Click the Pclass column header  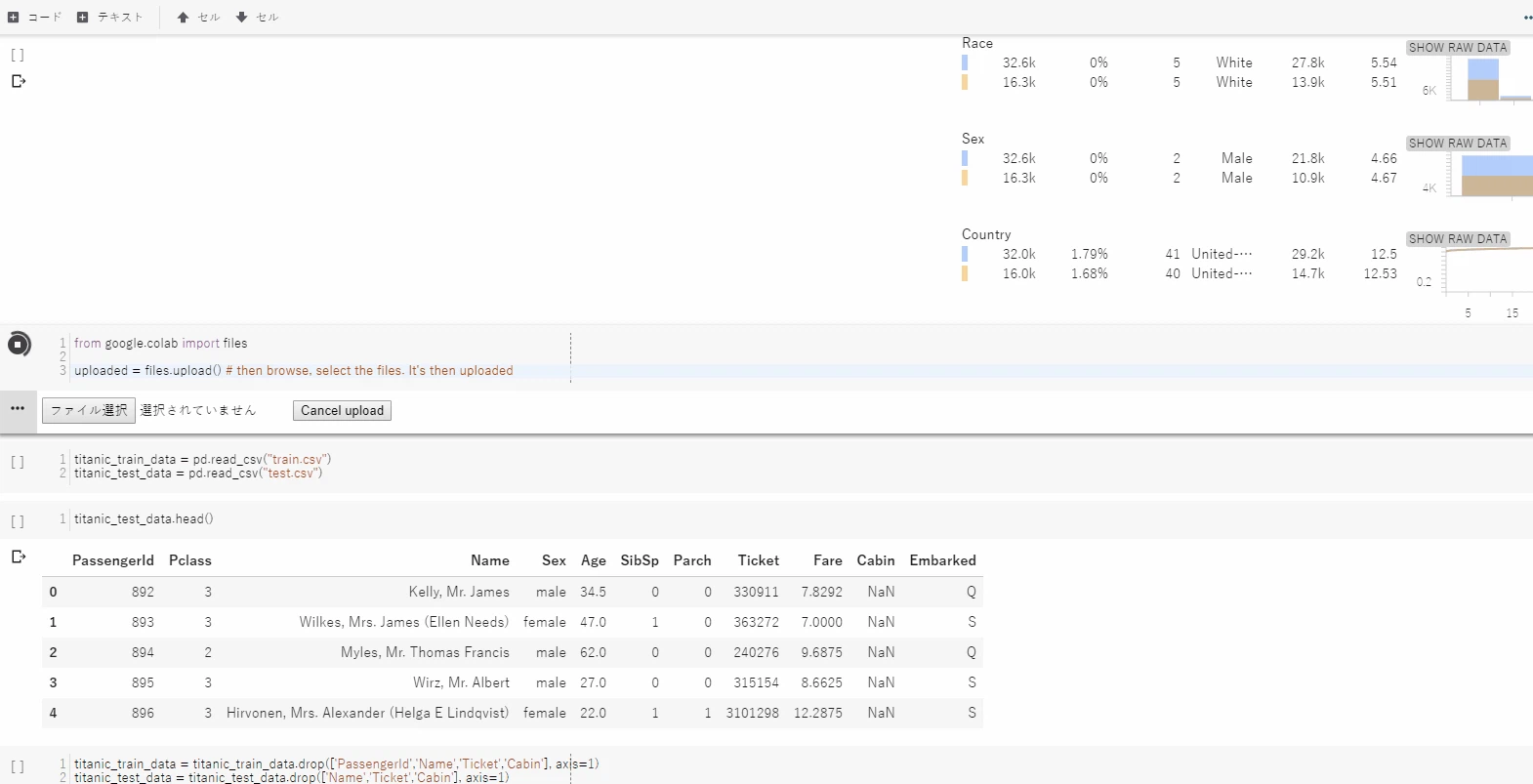(190, 560)
